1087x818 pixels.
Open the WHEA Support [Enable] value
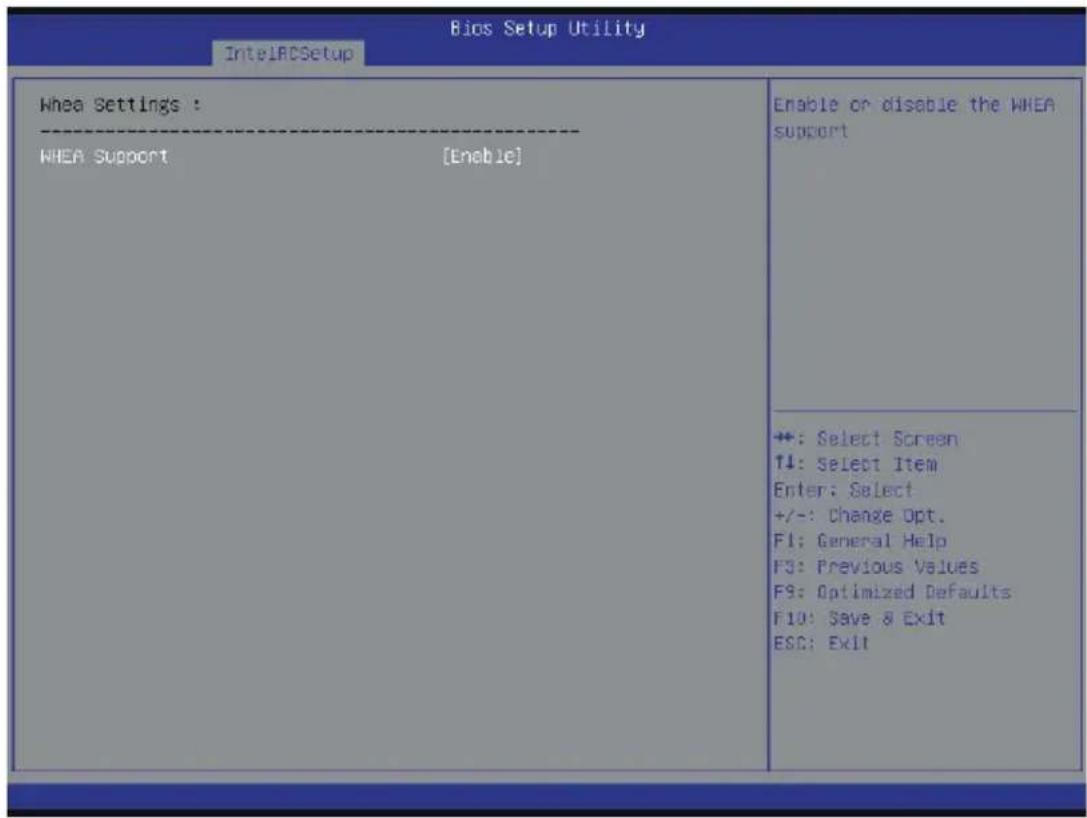click(x=482, y=157)
